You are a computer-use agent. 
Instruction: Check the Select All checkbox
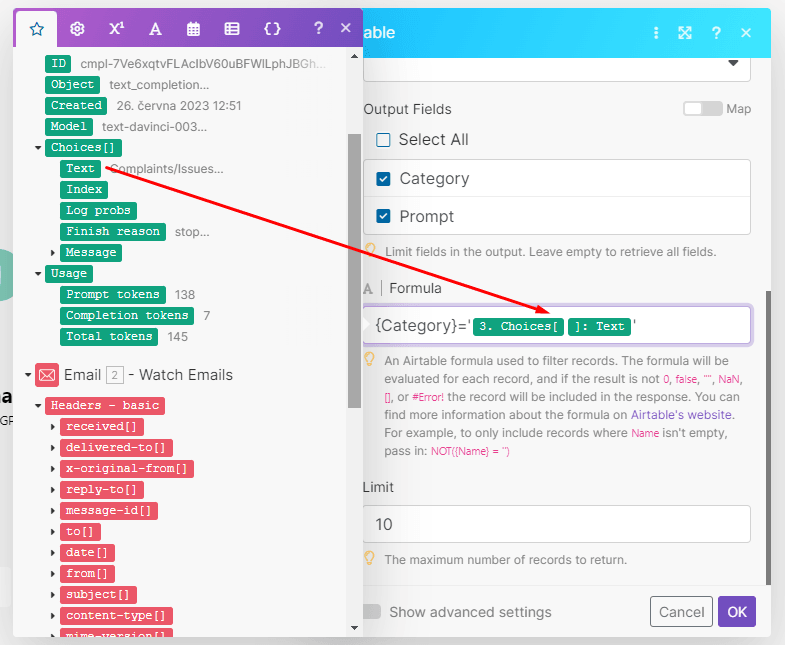point(383,140)
